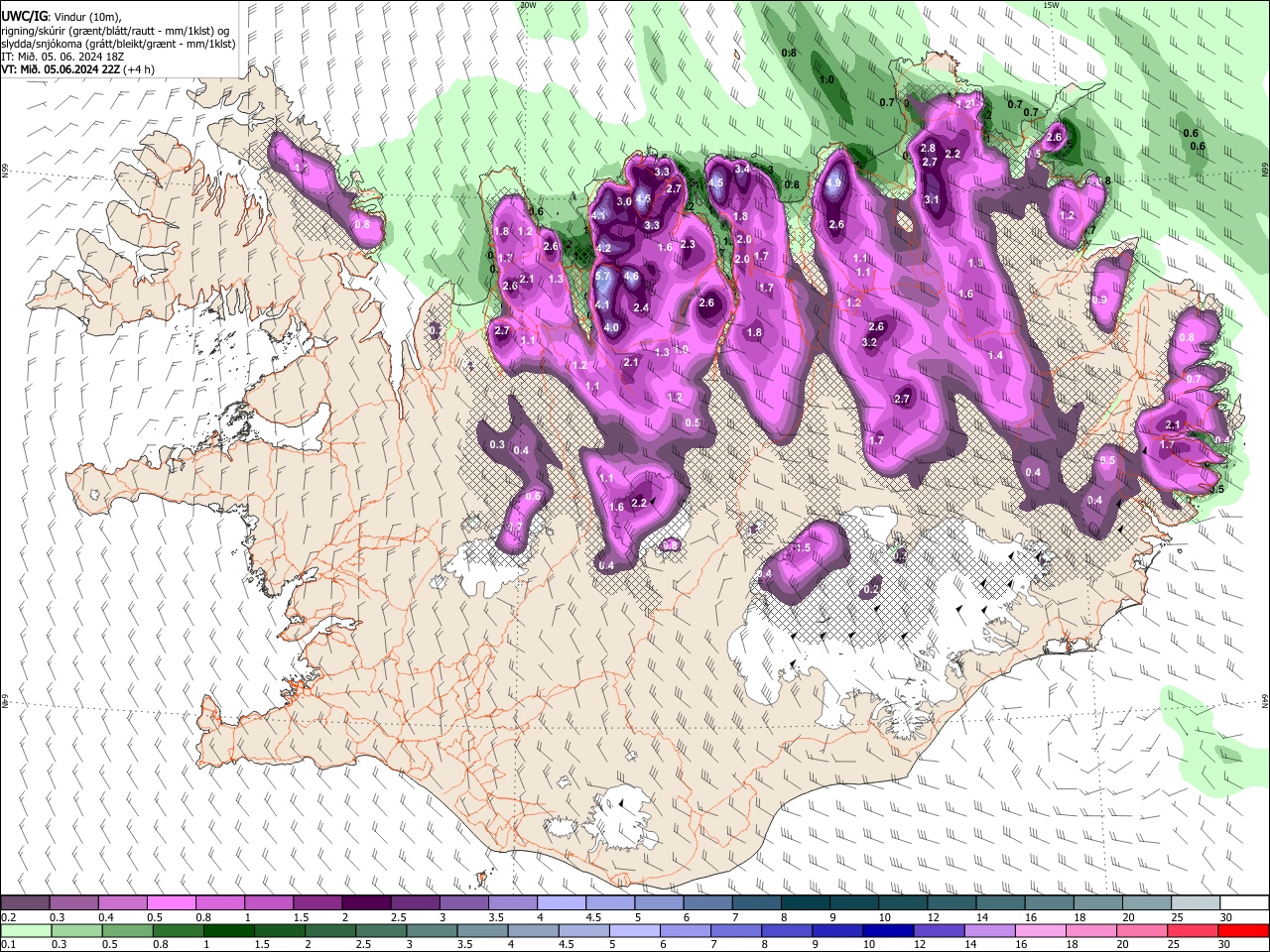Click the 3.0 snowfall value on the map
This screenshot has height=952, width=1270.
[x=624, y=201]
